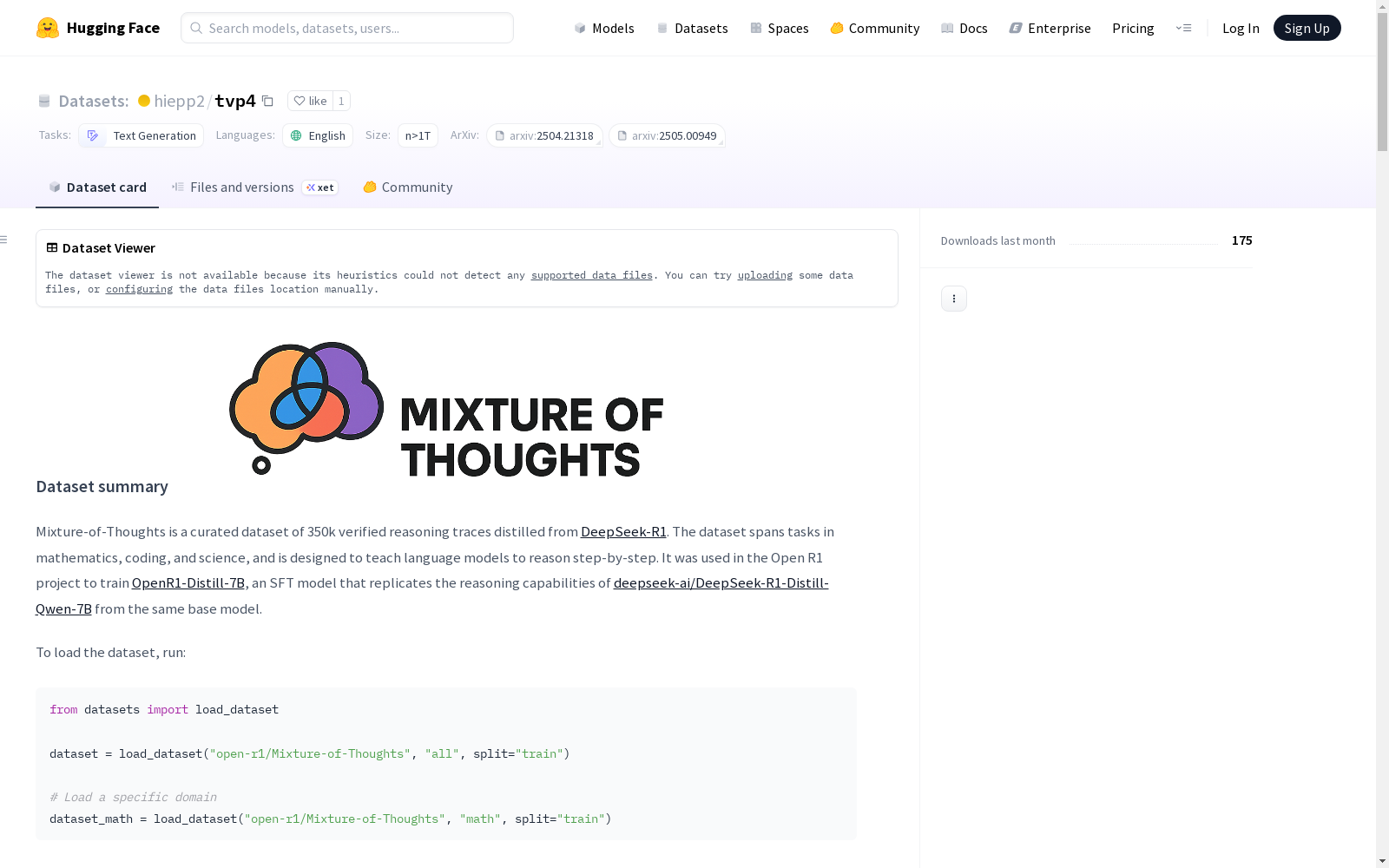The height and width of the screenshot is (868, 1389).
Task: Click the search magnifier icon
Action: (196, 28)
